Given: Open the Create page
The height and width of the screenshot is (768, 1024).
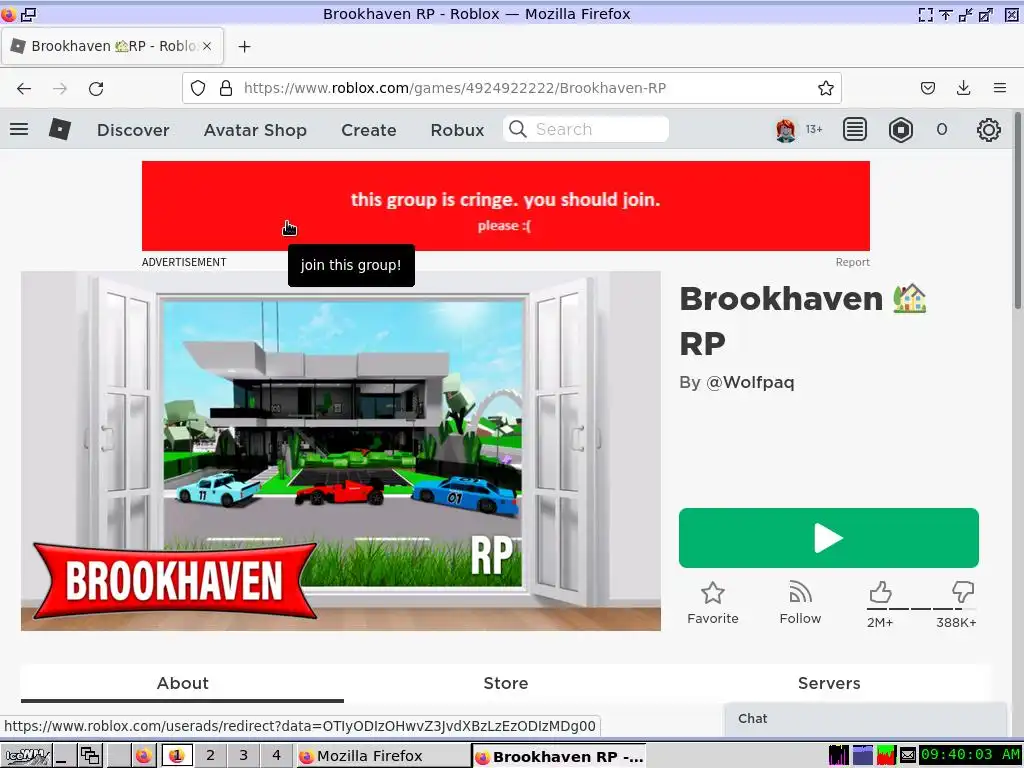Looking at the screenshot, I should point(368,130).
